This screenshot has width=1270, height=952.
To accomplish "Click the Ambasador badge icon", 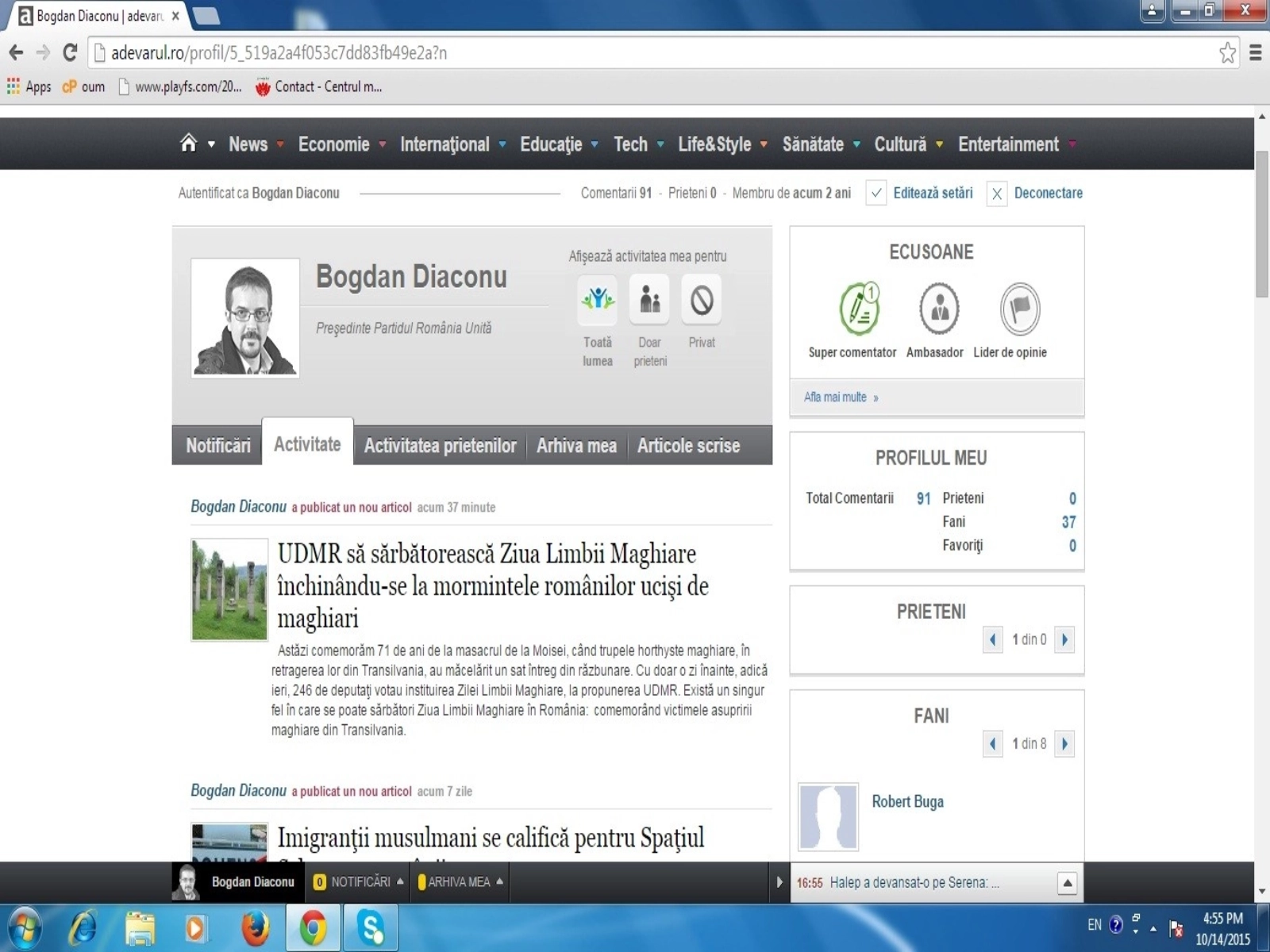I will (x=939, y=309).
